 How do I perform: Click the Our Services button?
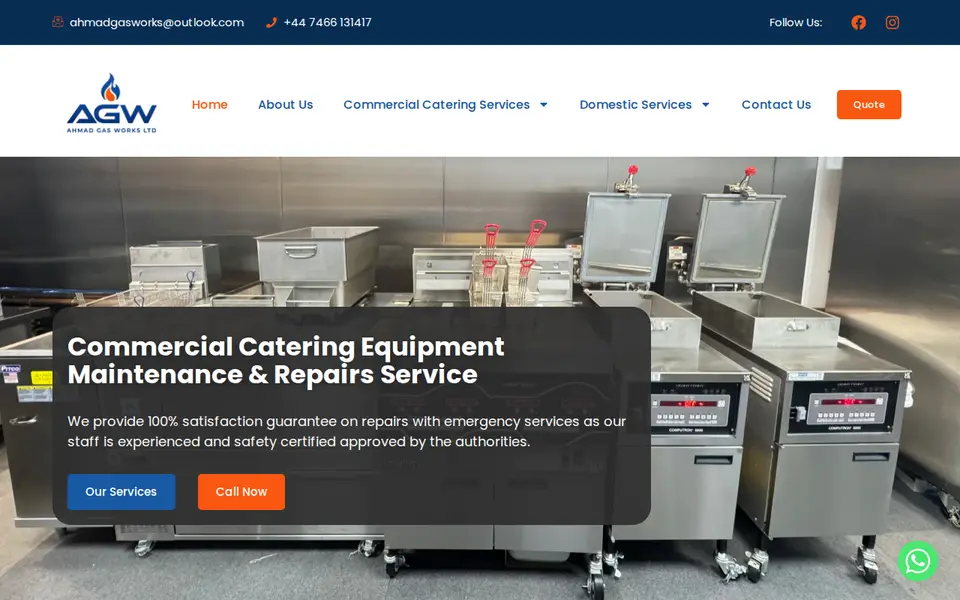point(121,492)
